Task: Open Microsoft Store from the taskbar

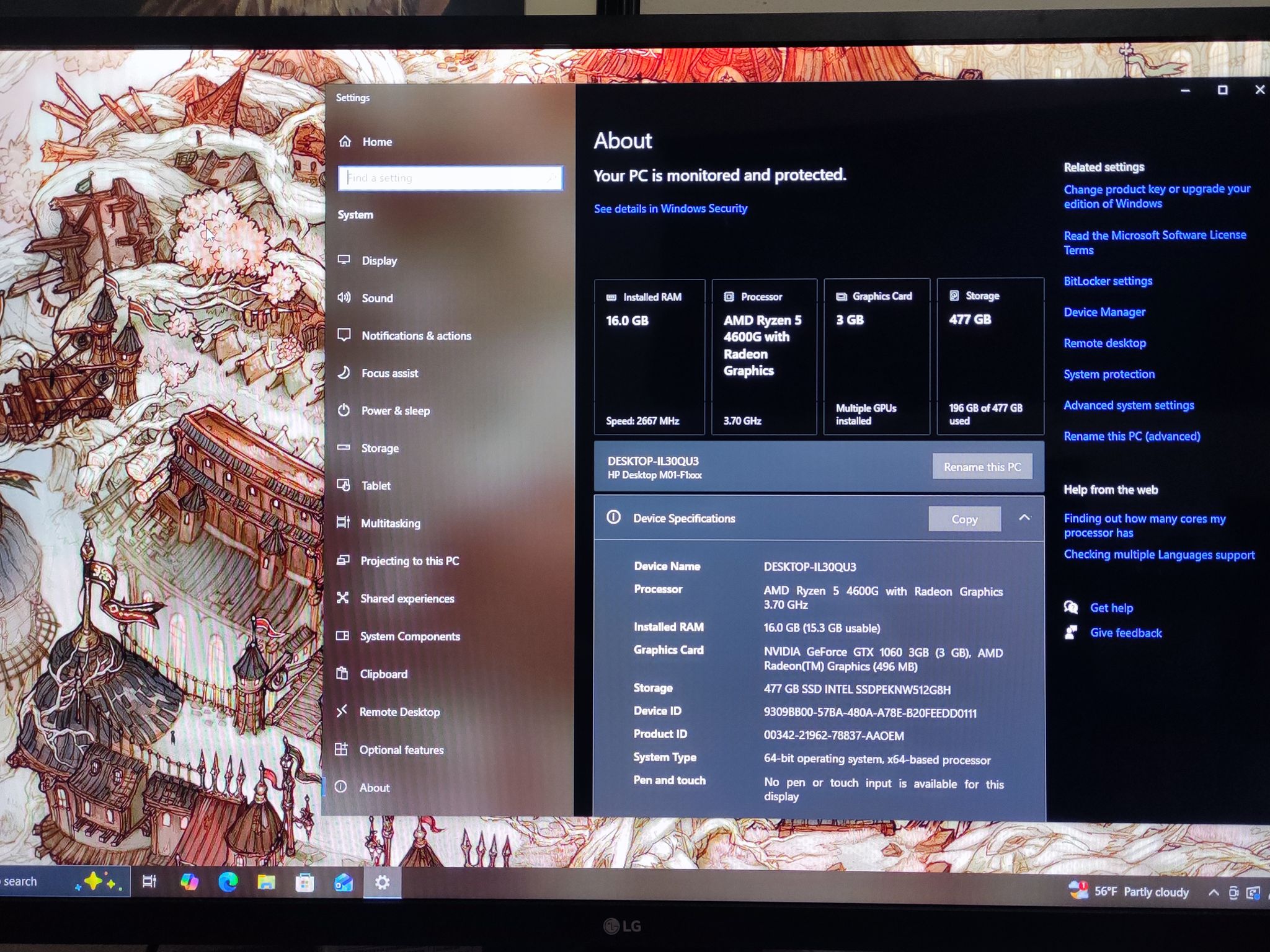Action: tap(304, 882)
